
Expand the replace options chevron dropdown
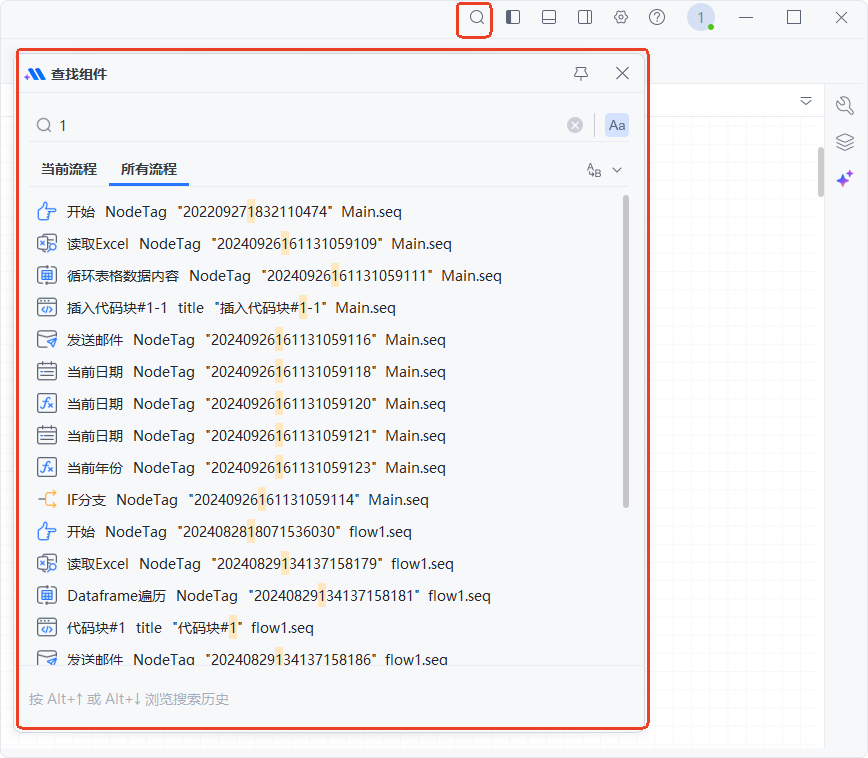click(617, 170)
